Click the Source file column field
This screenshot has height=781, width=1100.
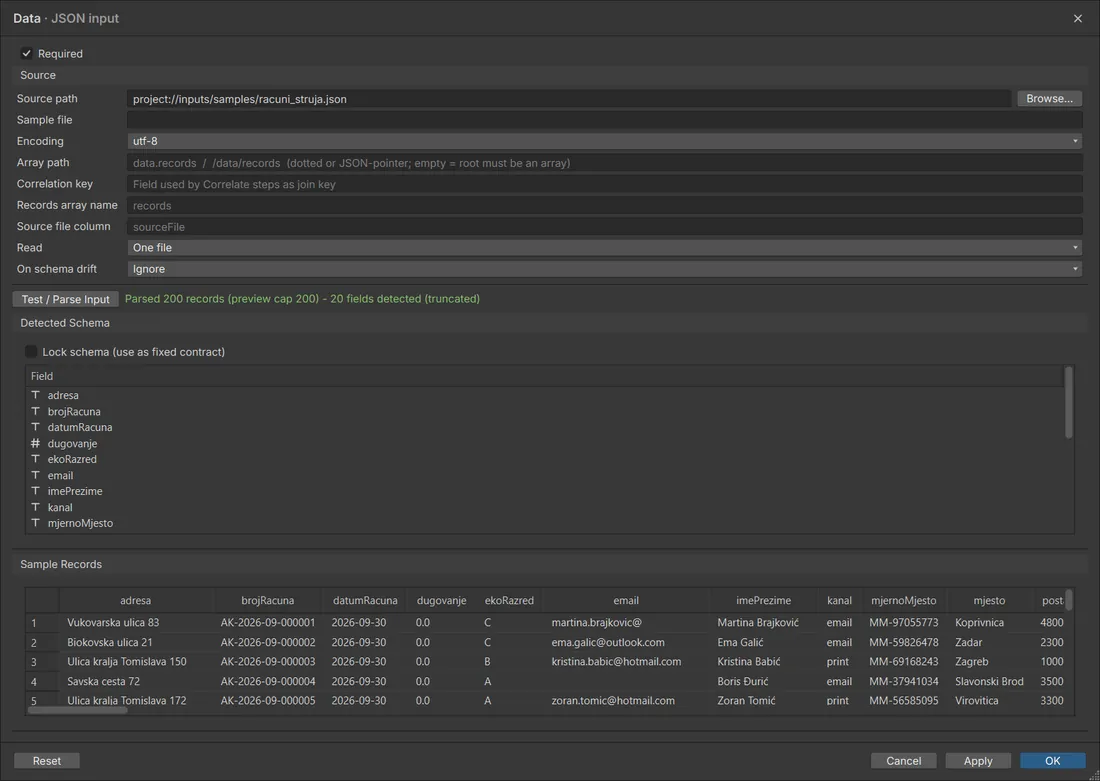click(x=605, y=227)
